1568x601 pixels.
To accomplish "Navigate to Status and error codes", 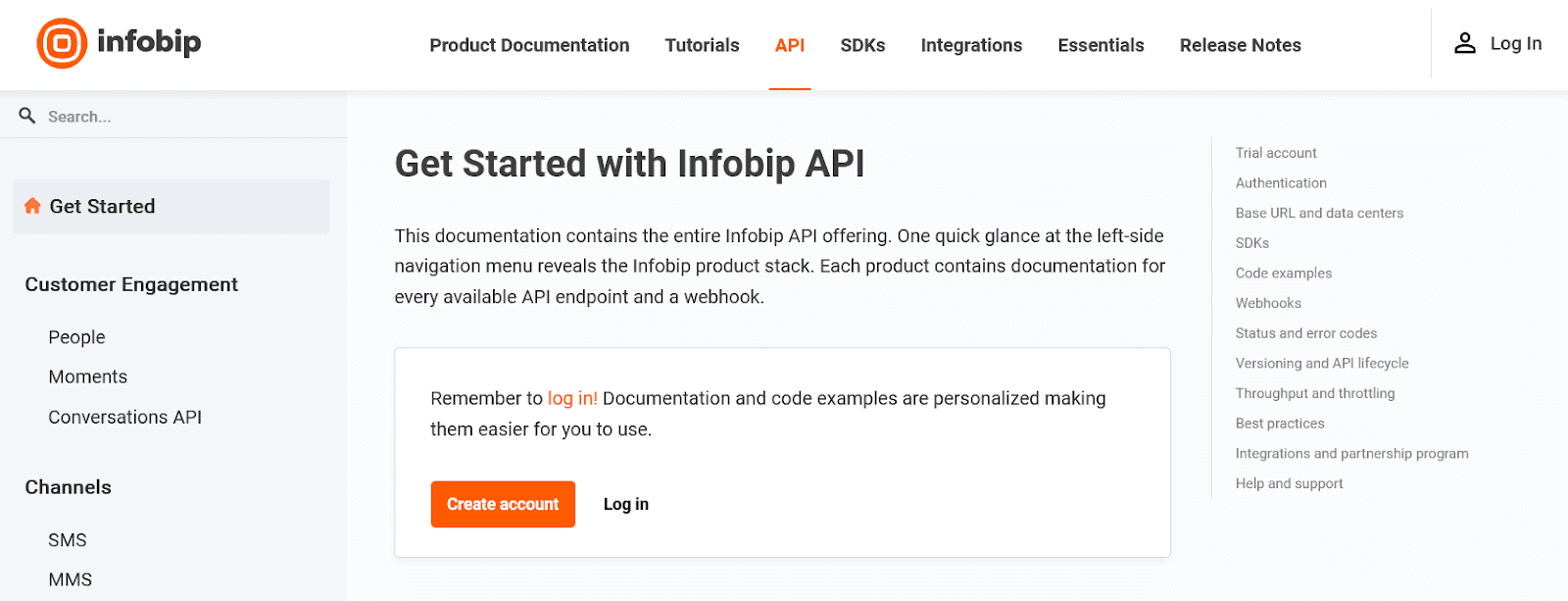I will 1305,333.
